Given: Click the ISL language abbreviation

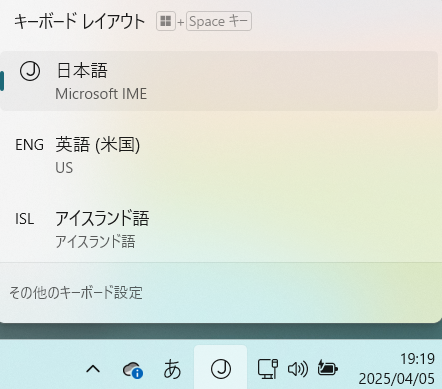Looking at the screenshot, I should coord(25,219).
